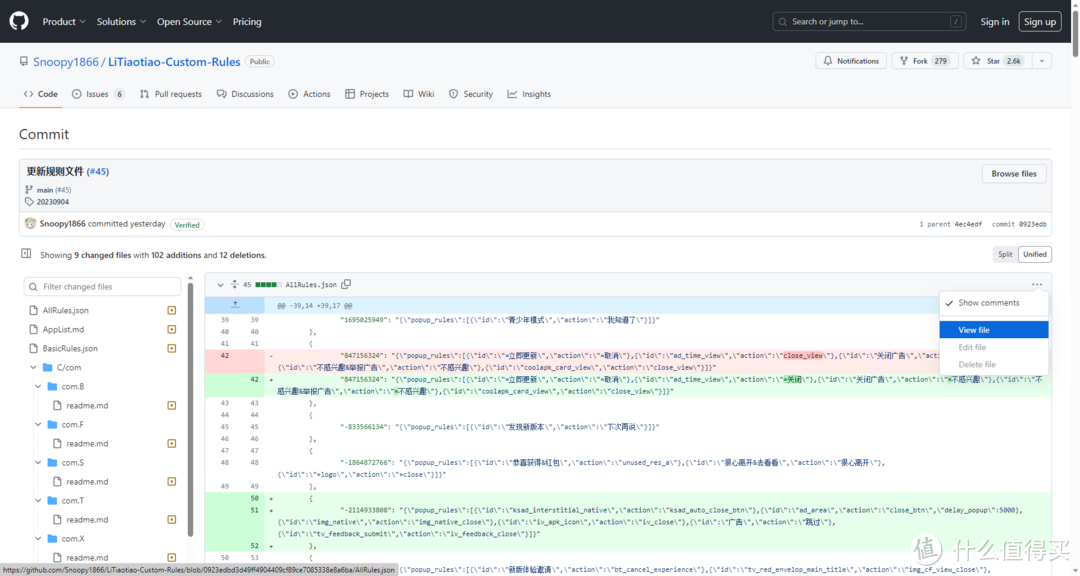Switch to the Projects tab
The width and height of the screenshot is (1080, 576).
[367, 94]
